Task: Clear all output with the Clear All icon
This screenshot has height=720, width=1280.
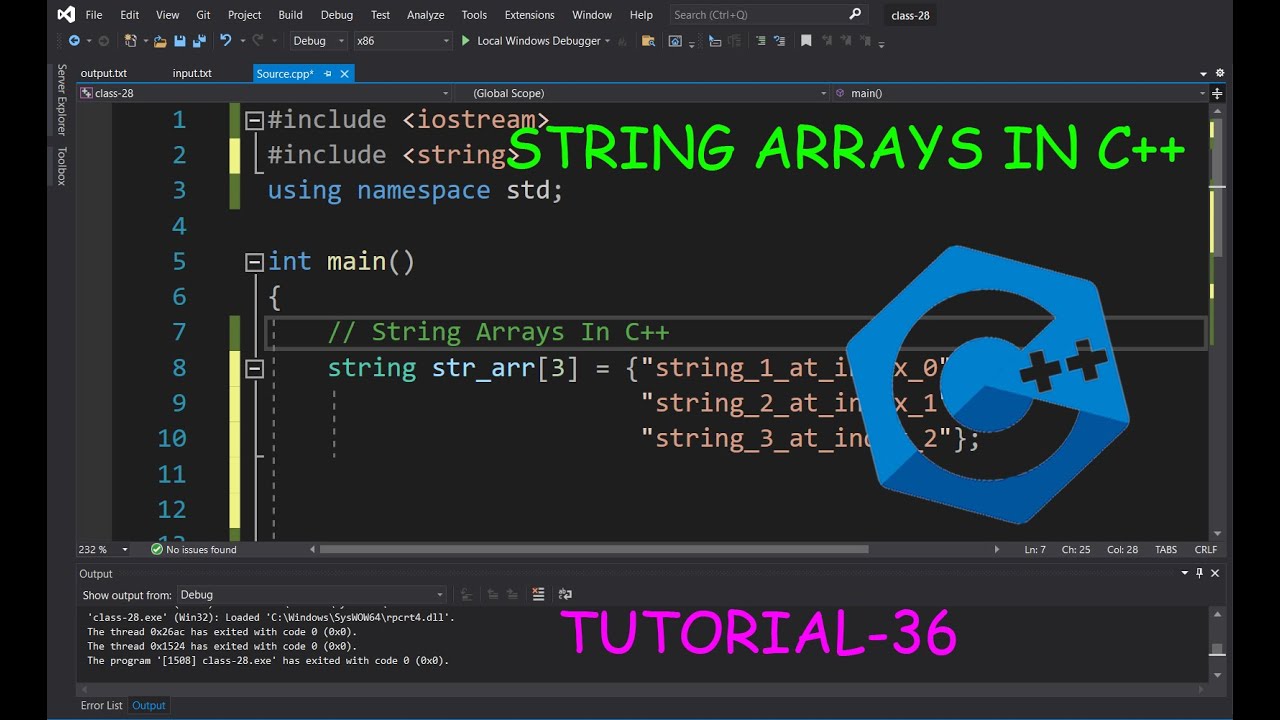Action: point(539,594)
